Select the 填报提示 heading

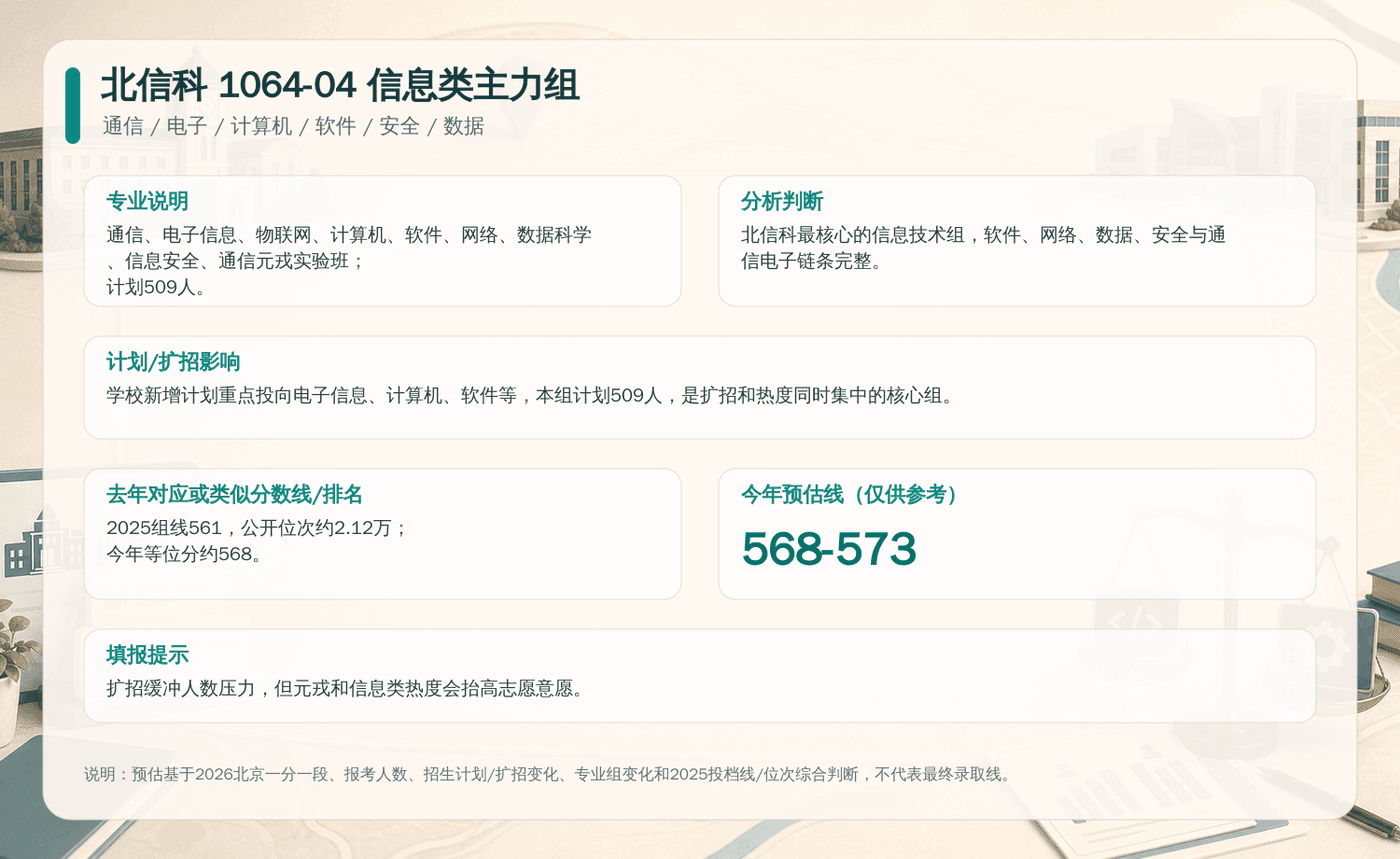coord(147,655)
